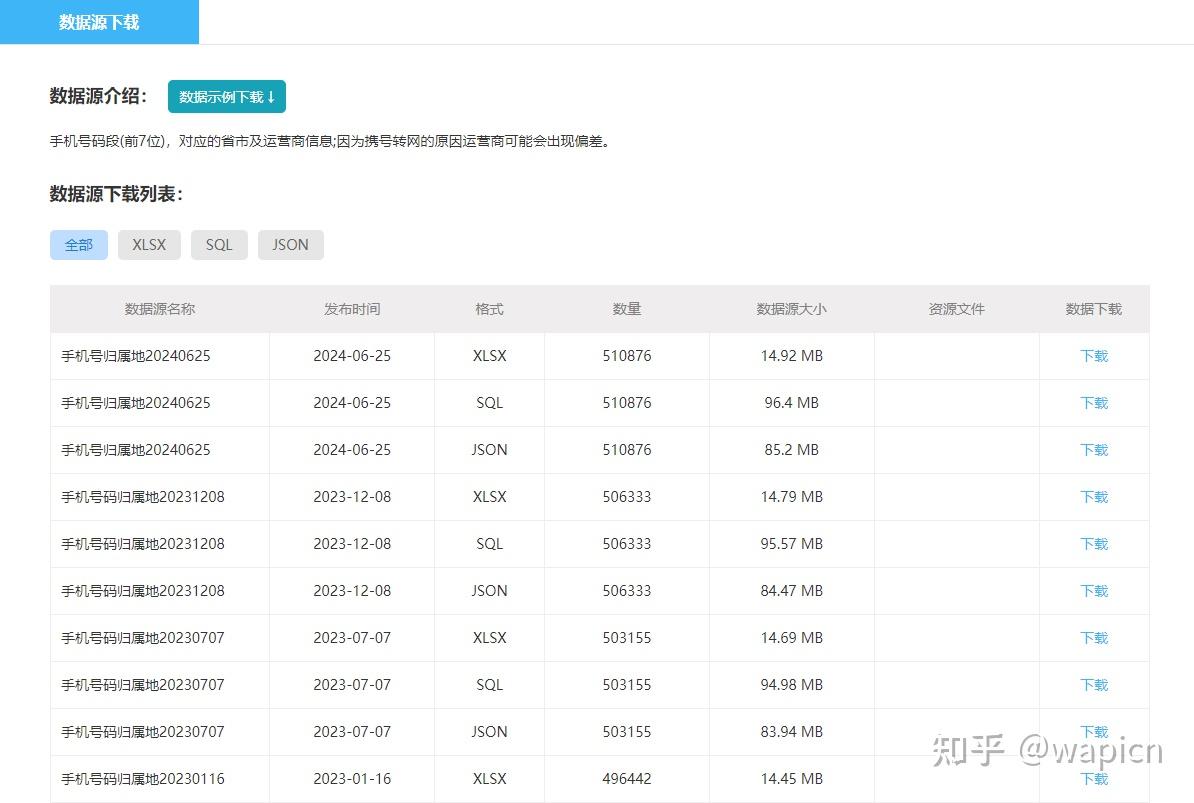Click name 手机号码归属地20230707 in the JSON row
1194x803 pixels.
tap(143, 732)
